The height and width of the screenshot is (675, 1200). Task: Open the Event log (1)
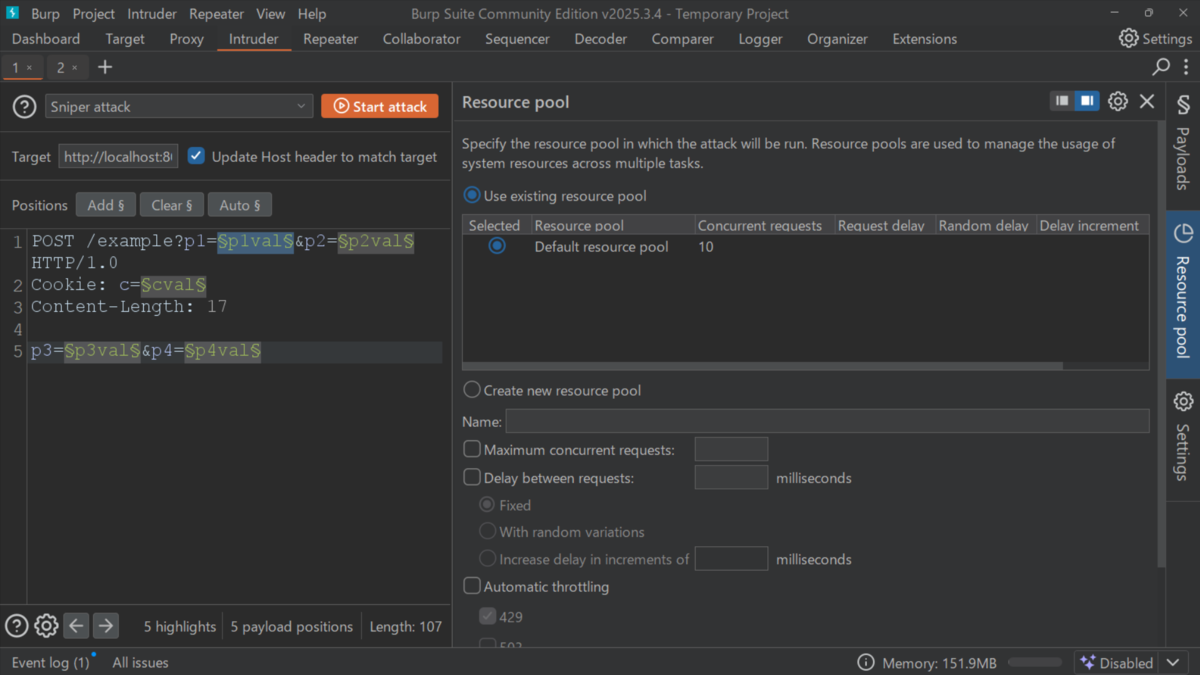pyautogui.click(x=50, y=663)
